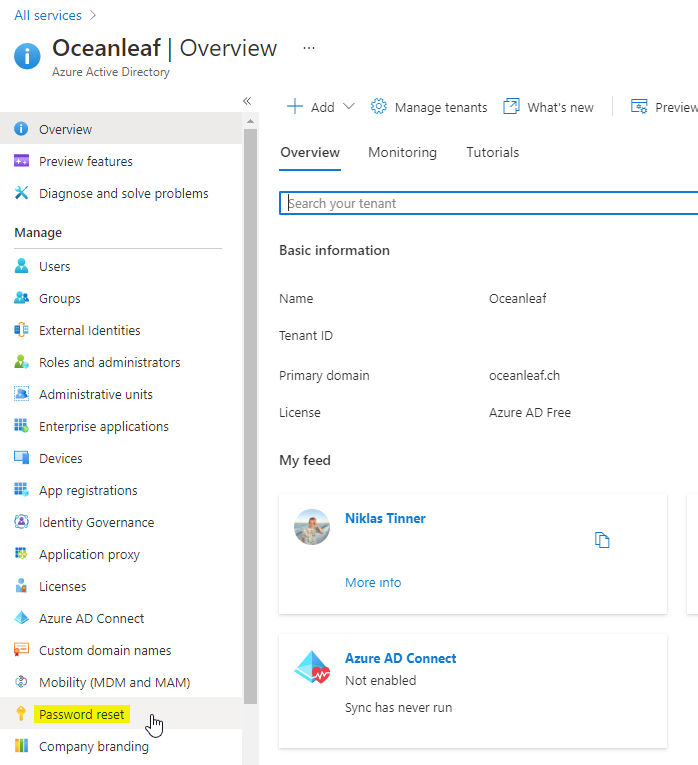The height and width of the screenshot is (765, 698).
Task: Click the Custom domain names icon
Action: pyautogui.click(x=21, y=650)
